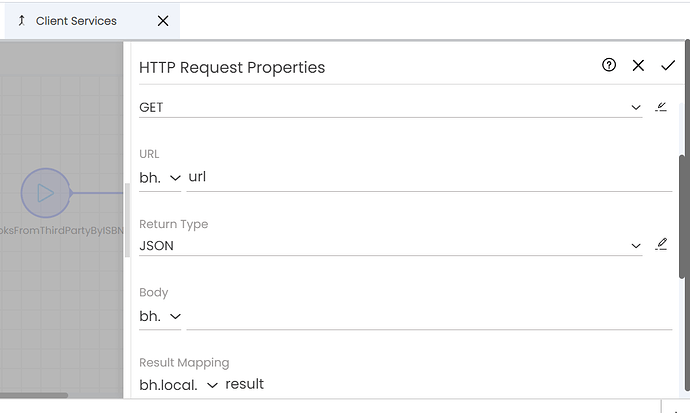The height and width of the screenshot is (413, 690).
Task: Click the Result Mapping field containing result
Action: tap(449, 384)
